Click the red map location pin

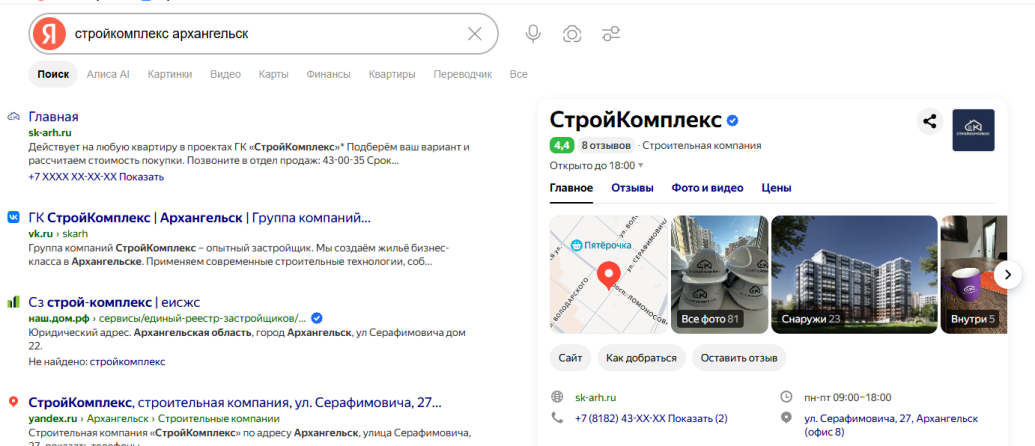[608, 276]
